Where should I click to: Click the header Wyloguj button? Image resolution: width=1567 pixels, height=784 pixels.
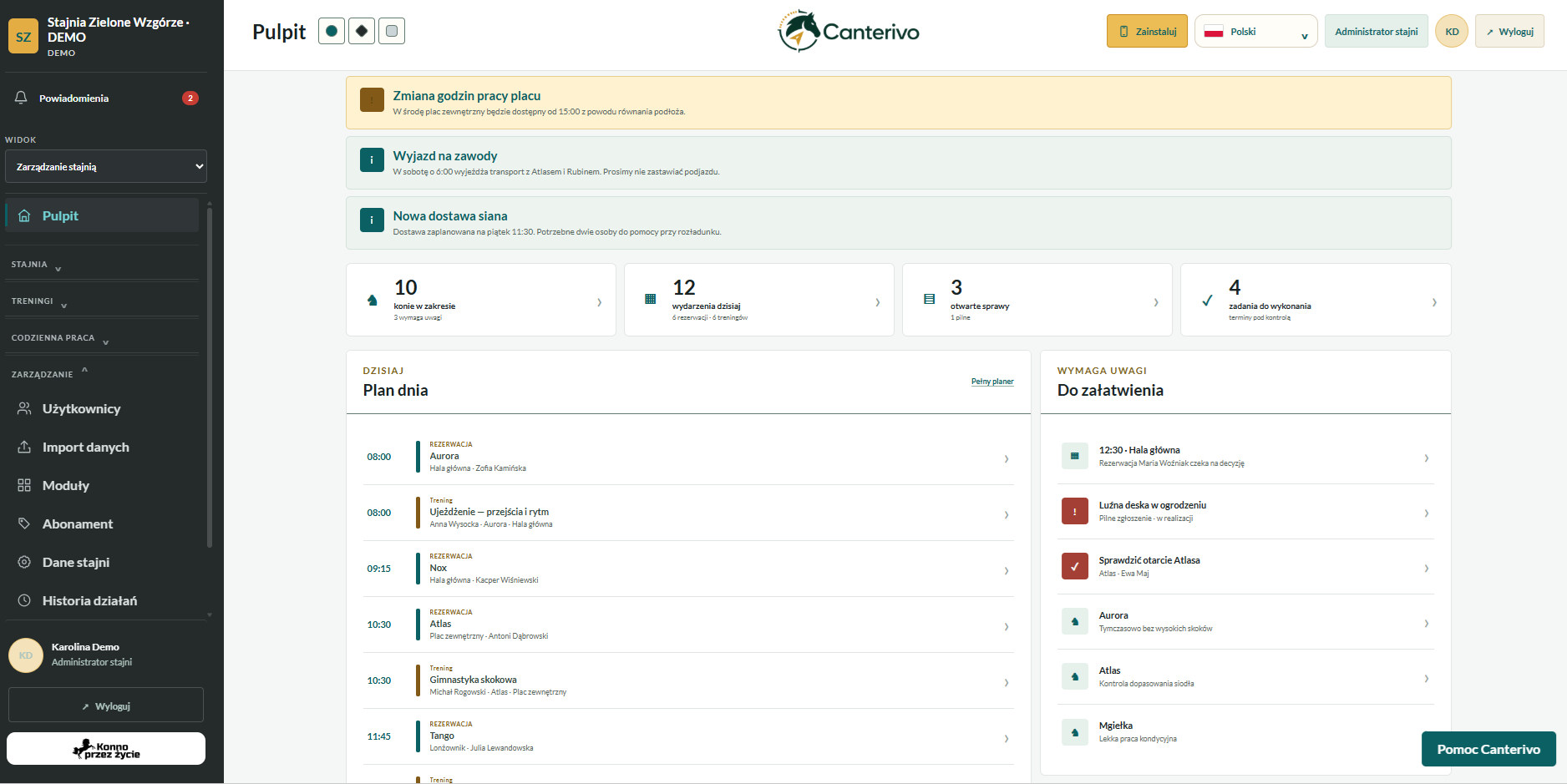pyautogui.click(x=1509, y=32)
